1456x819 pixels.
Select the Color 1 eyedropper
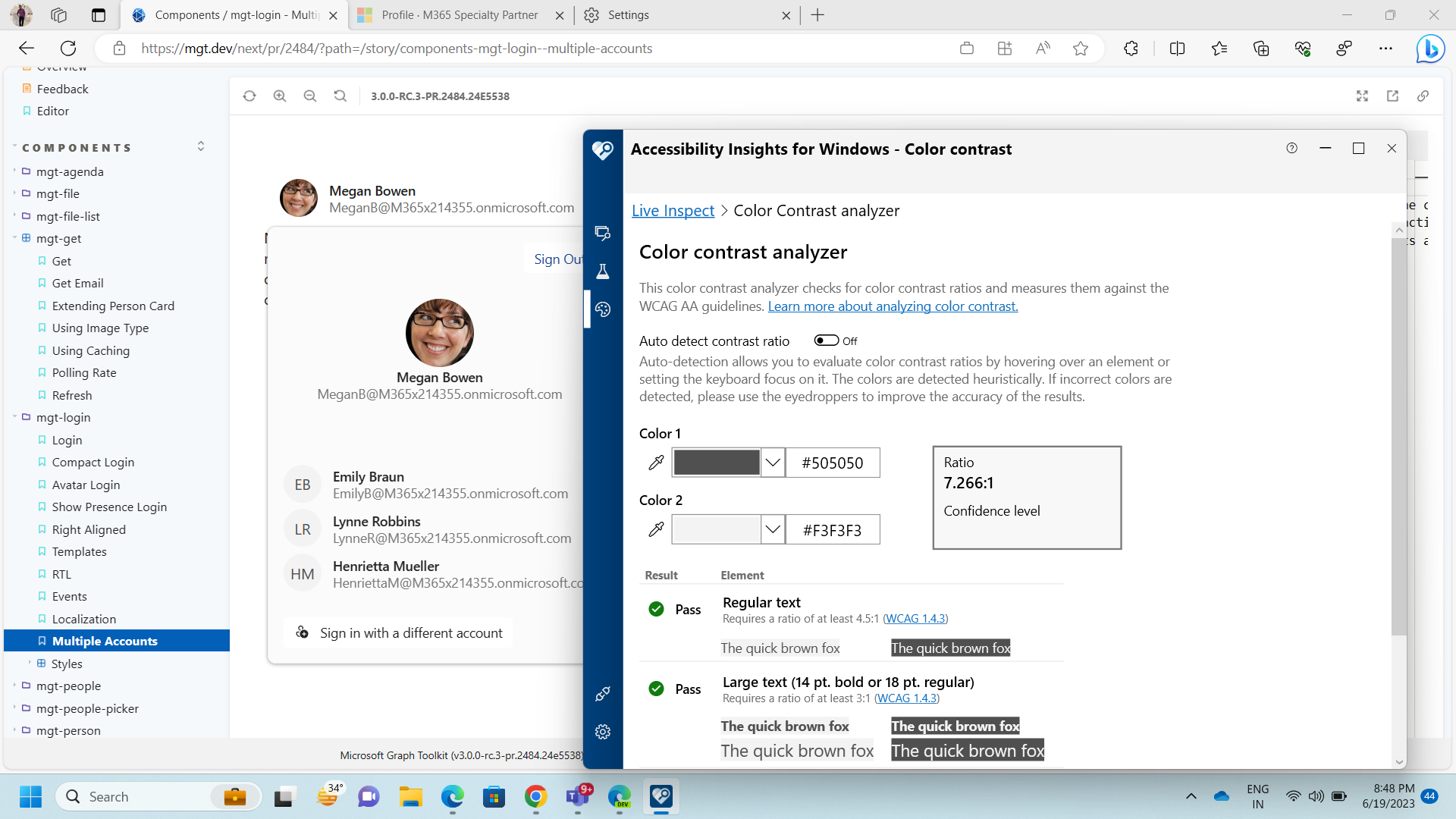pyautogui.click(x=655, y=463)
